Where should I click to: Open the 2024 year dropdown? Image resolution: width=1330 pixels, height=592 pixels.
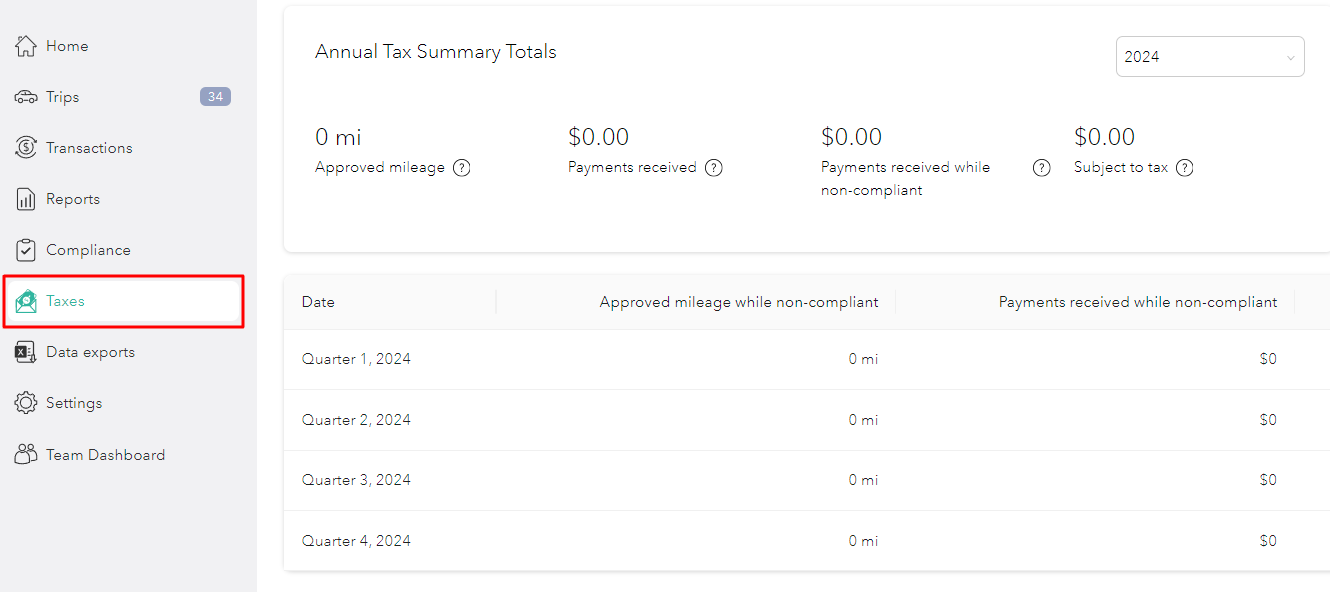1209,57
